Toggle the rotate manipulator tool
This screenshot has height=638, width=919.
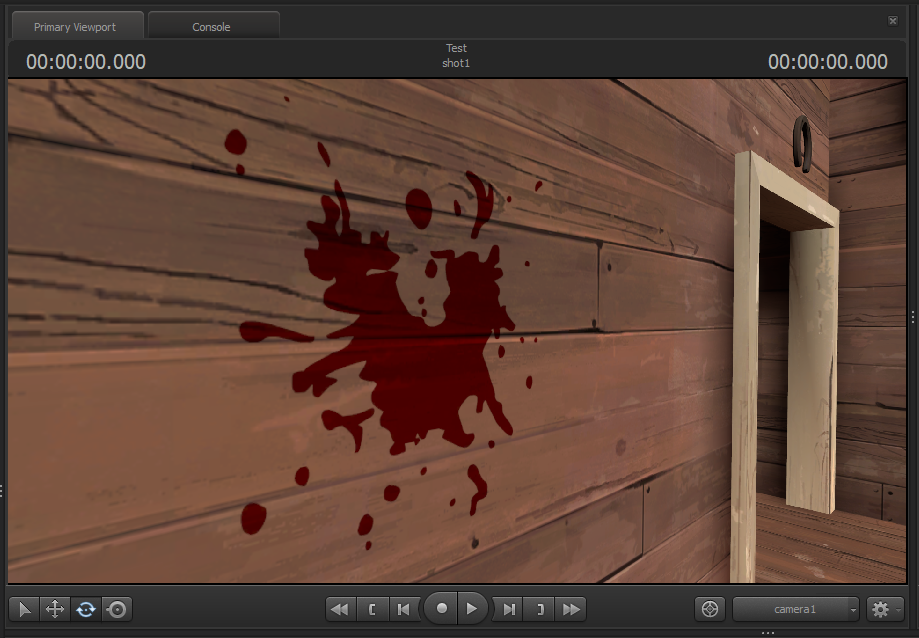[86, 609]
